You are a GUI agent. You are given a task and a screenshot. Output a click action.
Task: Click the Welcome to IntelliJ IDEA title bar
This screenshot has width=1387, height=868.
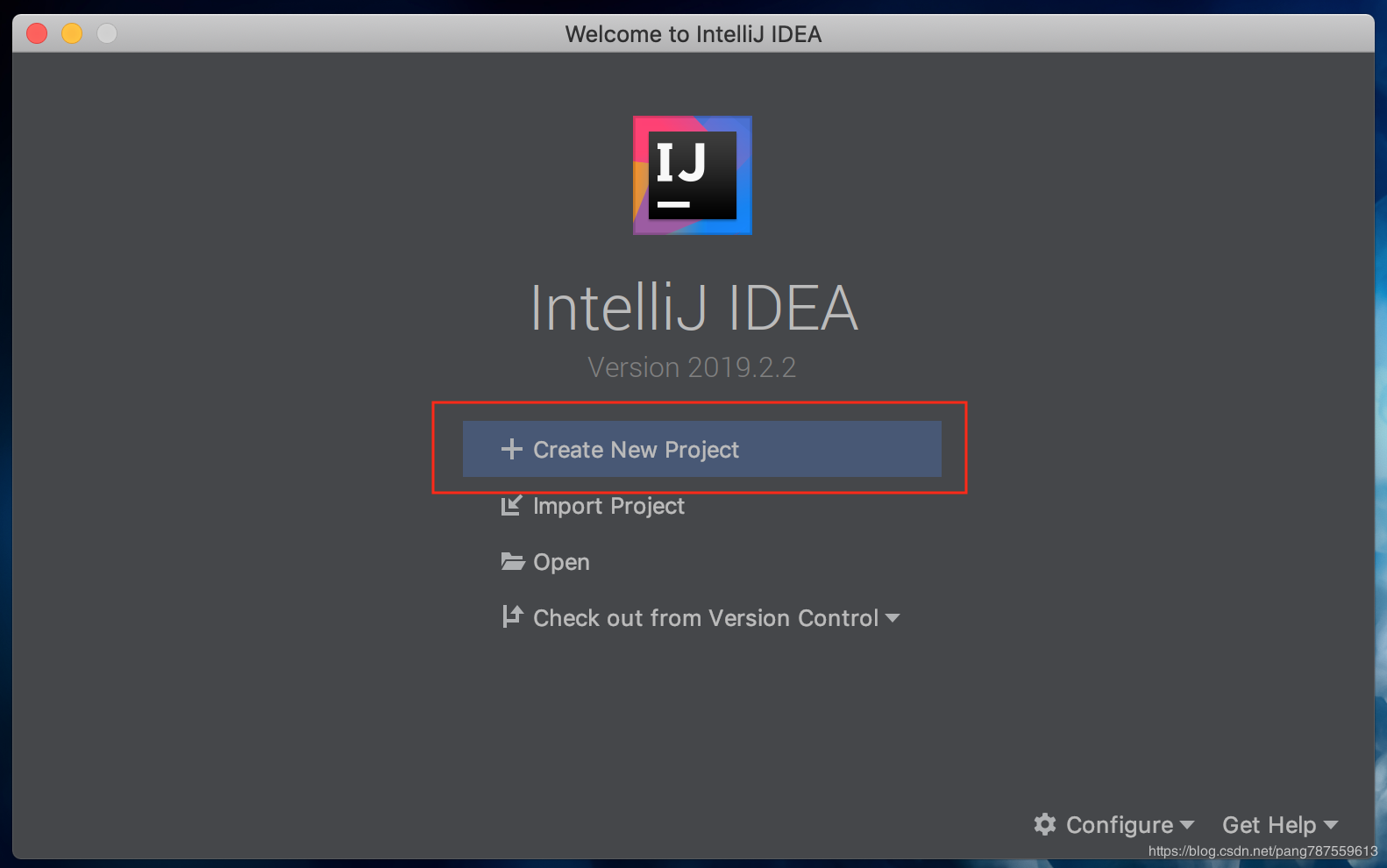click(693, 34)
